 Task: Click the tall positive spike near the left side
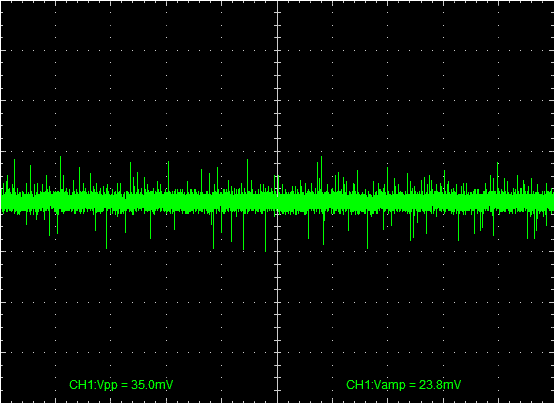(x=61, y=173)
